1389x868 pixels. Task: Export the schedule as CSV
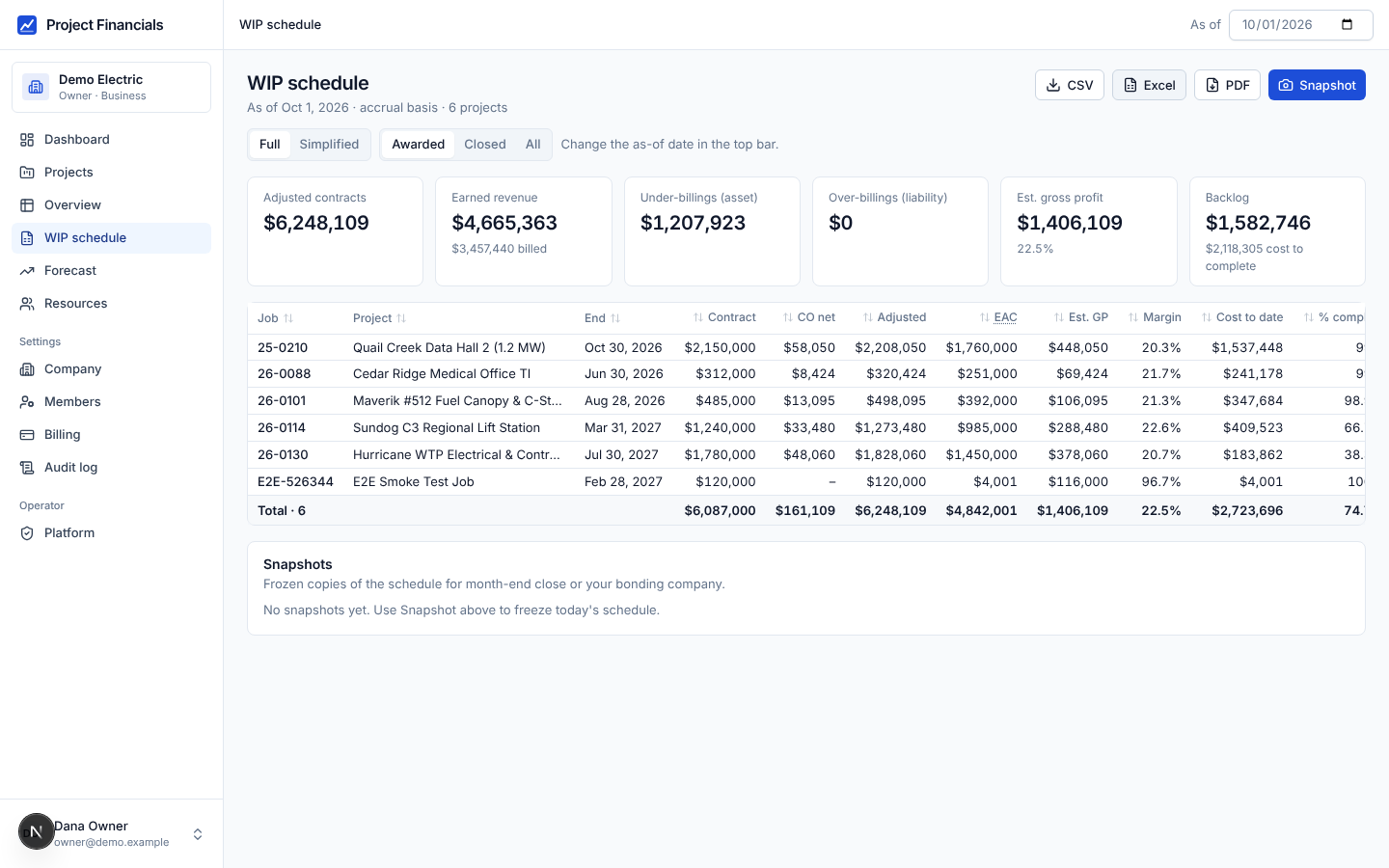point(1070,85)
